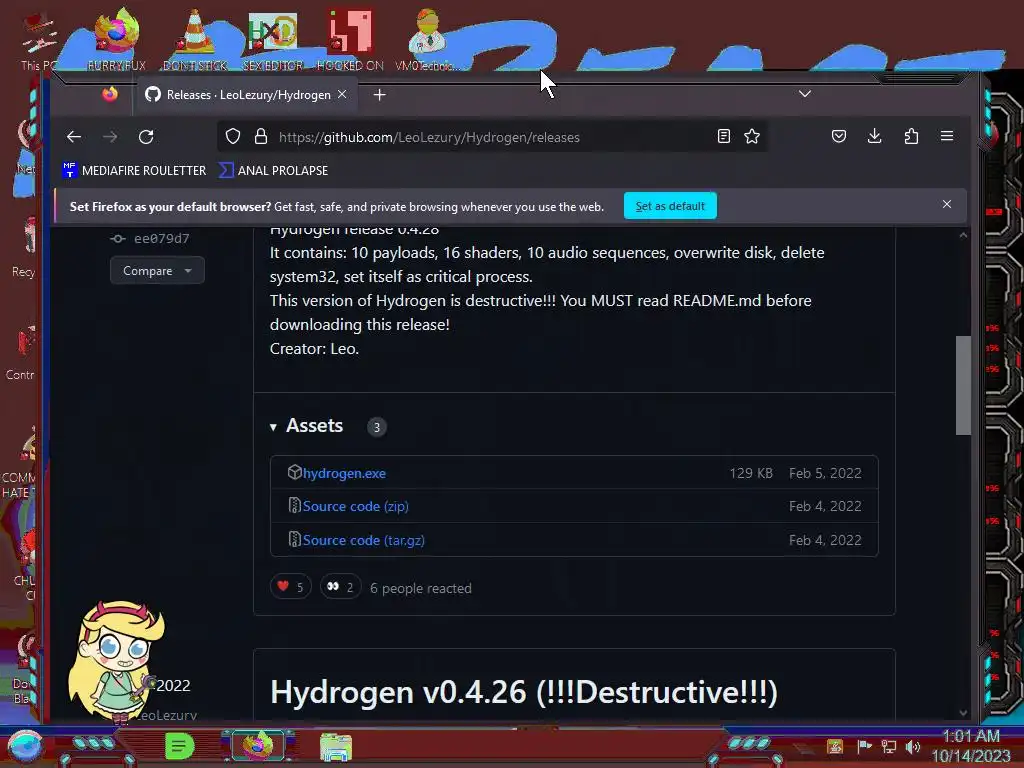Open the volume speaker tray icon
The height and width of the screenshot is (768, 1024).
click(x=913, y=746)
